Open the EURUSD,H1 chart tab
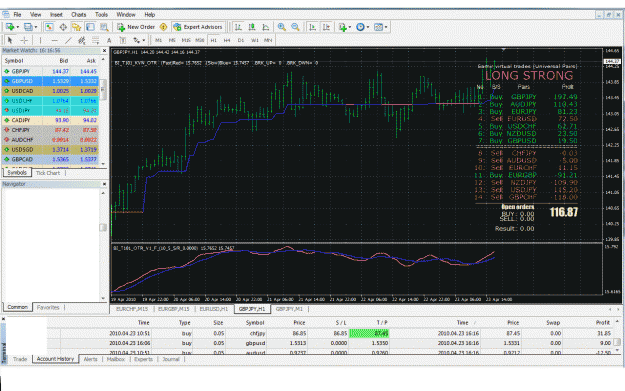 tap(214, 309)
